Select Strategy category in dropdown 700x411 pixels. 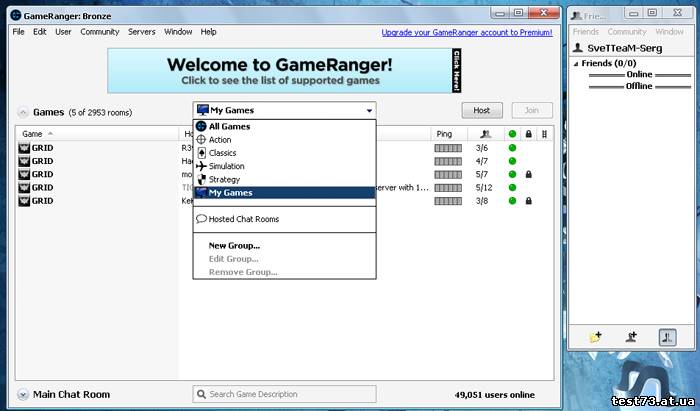[x=284, y=179]
